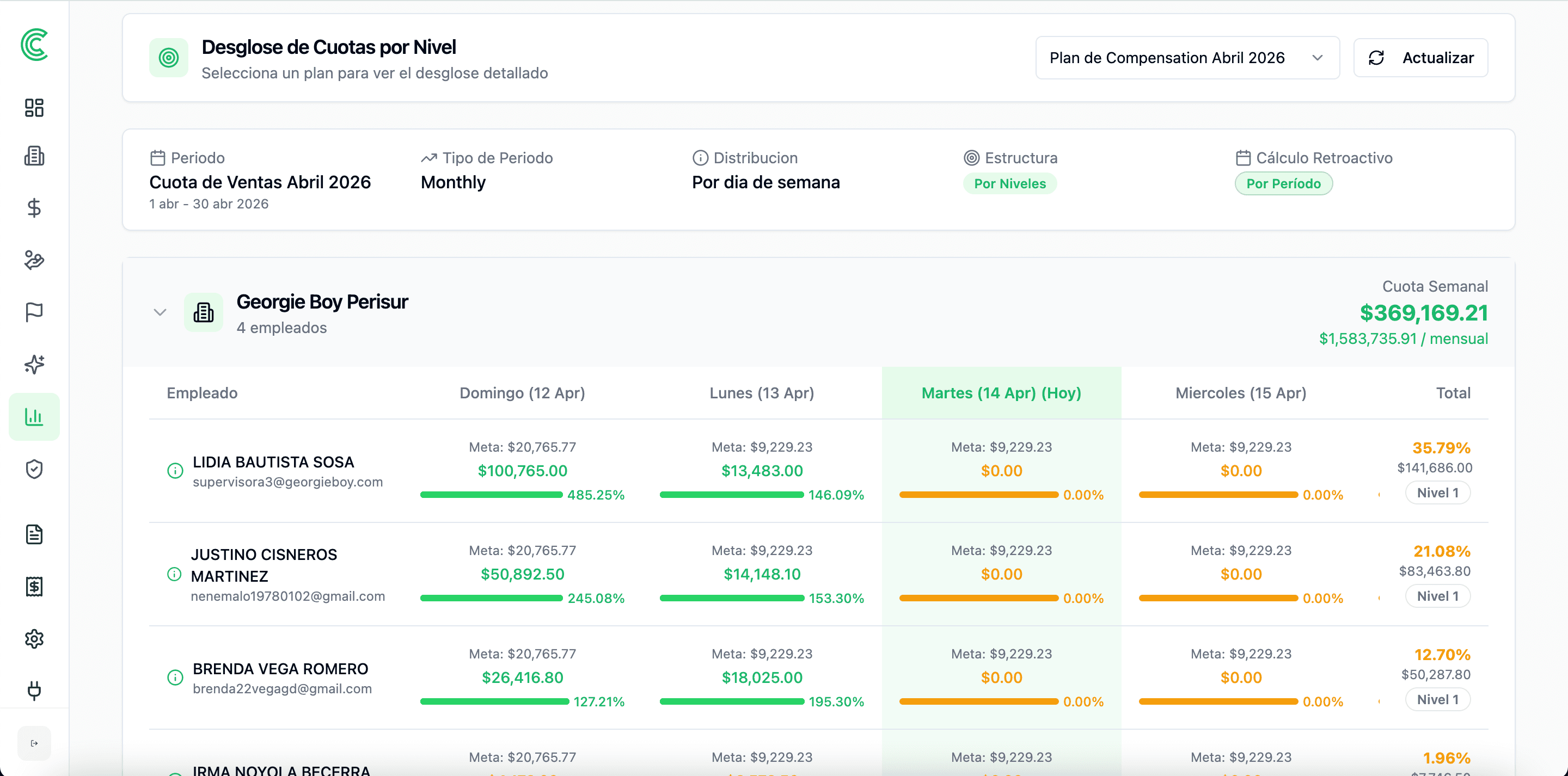The height and width of the screenshot is (776, 1568).
Task: Click the Domingo (12 Apr) column header
Action: click(522, 393)
